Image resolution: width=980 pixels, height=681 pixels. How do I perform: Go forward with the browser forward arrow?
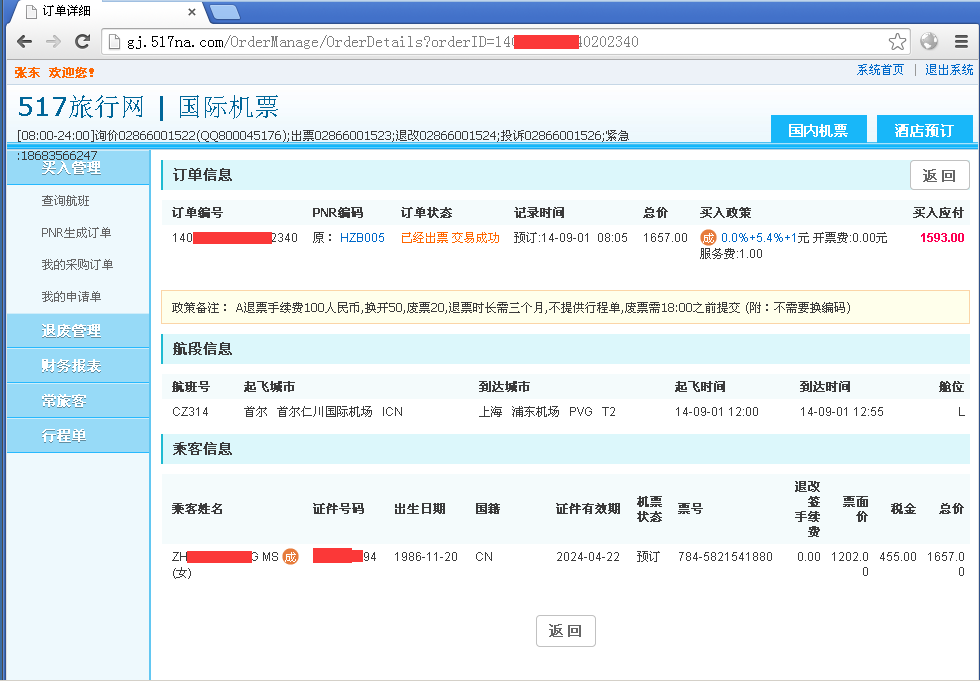tap(53, 42)
